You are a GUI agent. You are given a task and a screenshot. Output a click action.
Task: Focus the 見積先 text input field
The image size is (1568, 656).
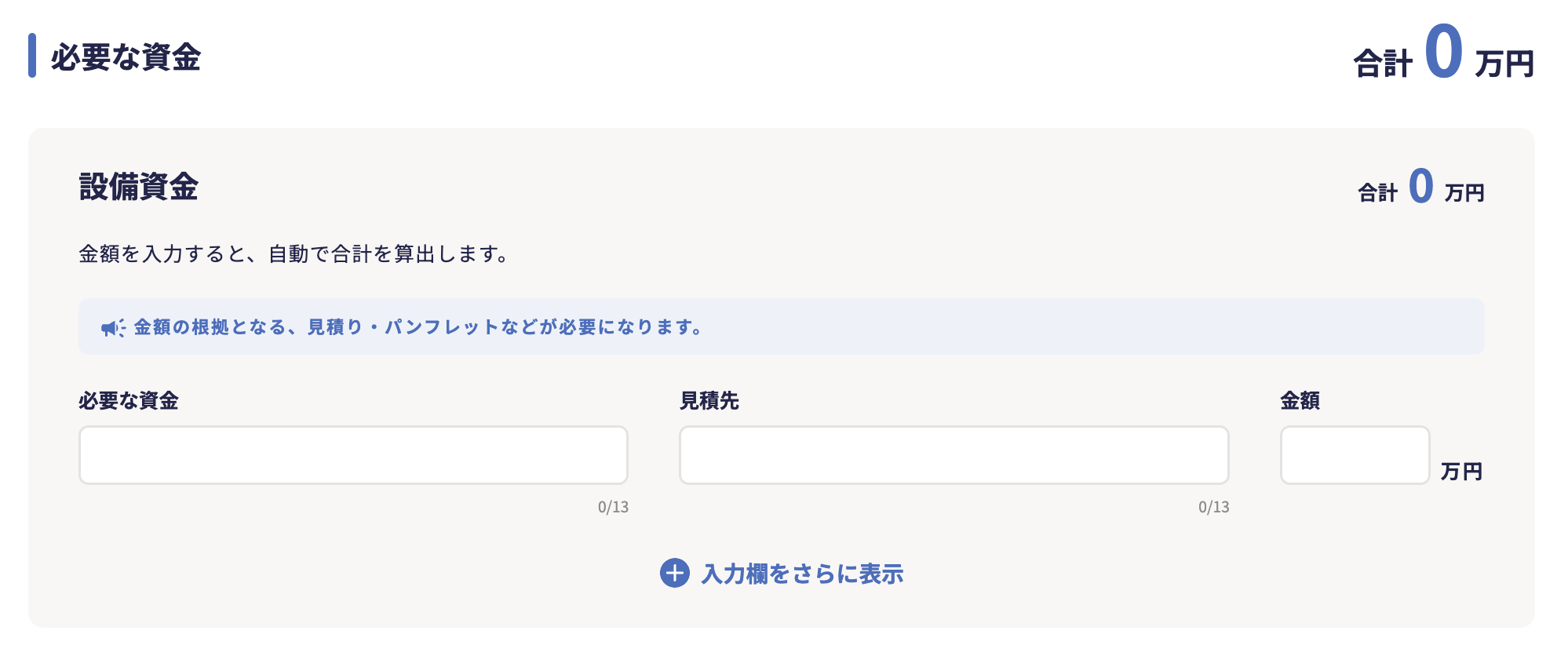click(x=954, y=455)
